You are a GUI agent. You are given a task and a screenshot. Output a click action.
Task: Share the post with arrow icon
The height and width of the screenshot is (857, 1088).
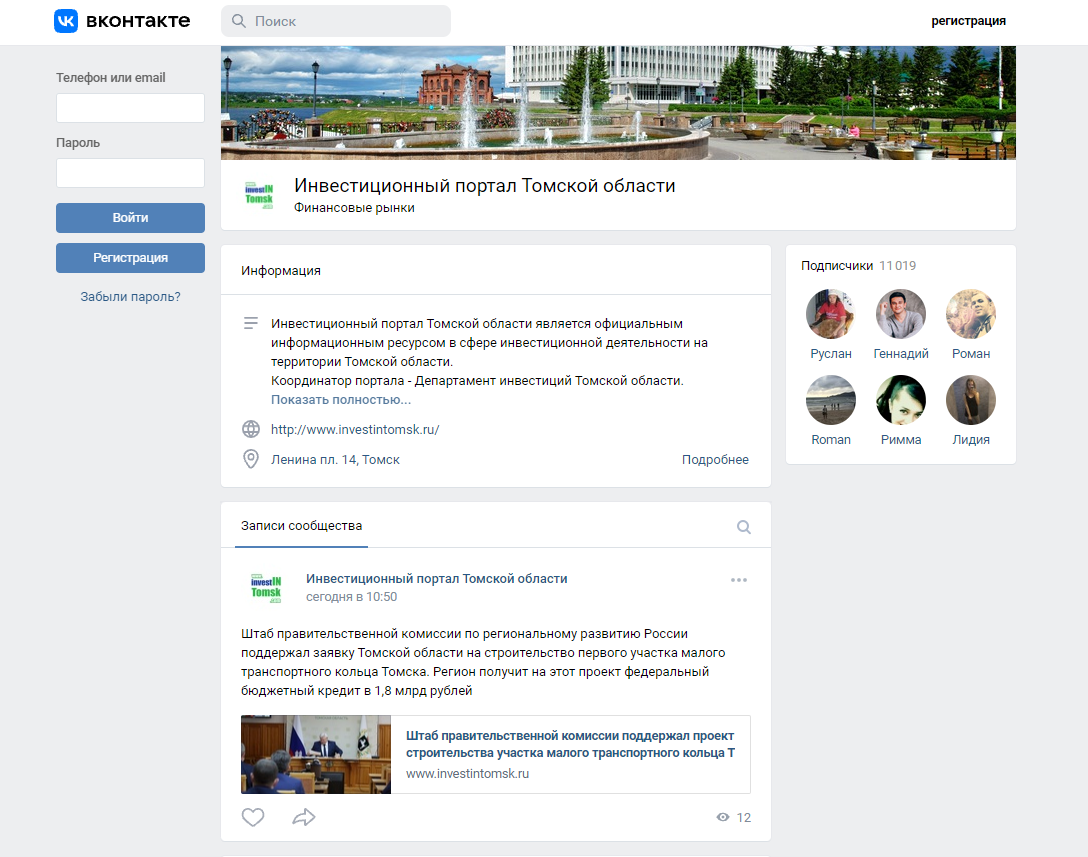click(304, 817)
